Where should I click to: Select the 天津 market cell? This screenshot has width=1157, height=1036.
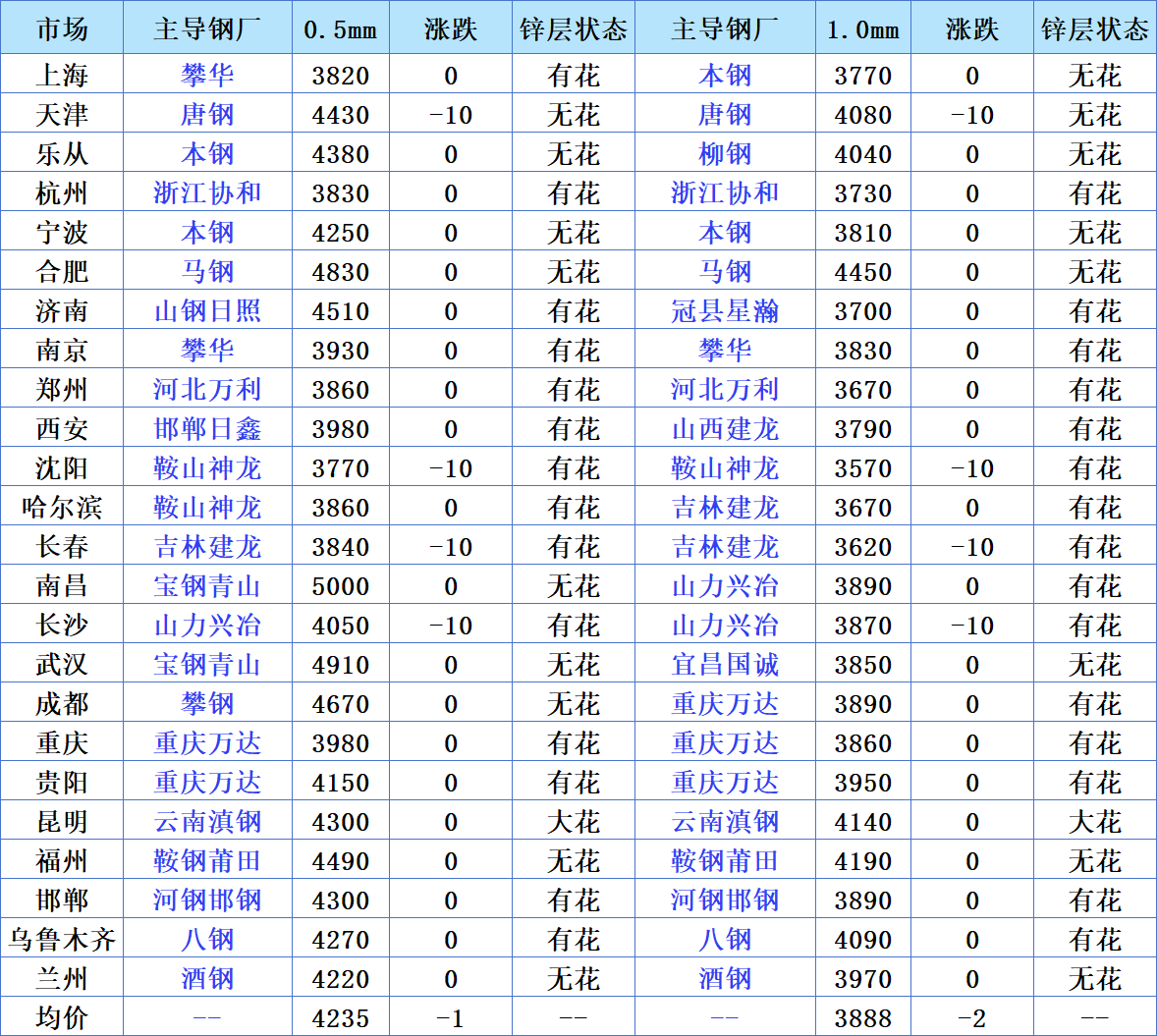(62, 114)
